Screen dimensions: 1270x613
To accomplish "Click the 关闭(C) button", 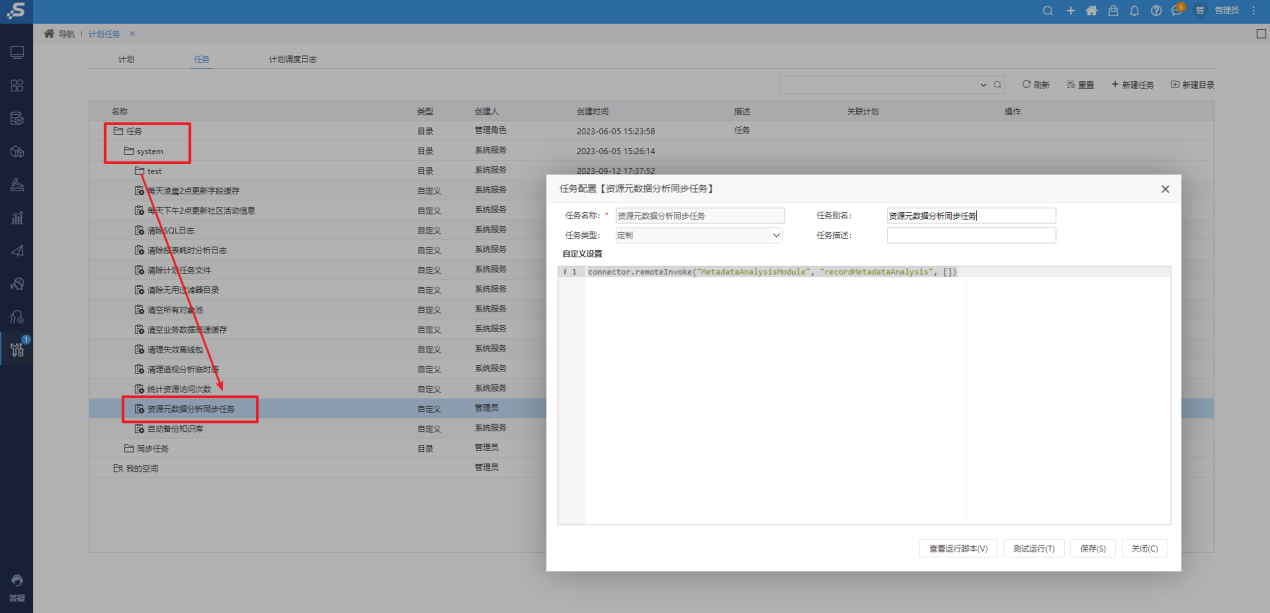I will coord(1145,548).
